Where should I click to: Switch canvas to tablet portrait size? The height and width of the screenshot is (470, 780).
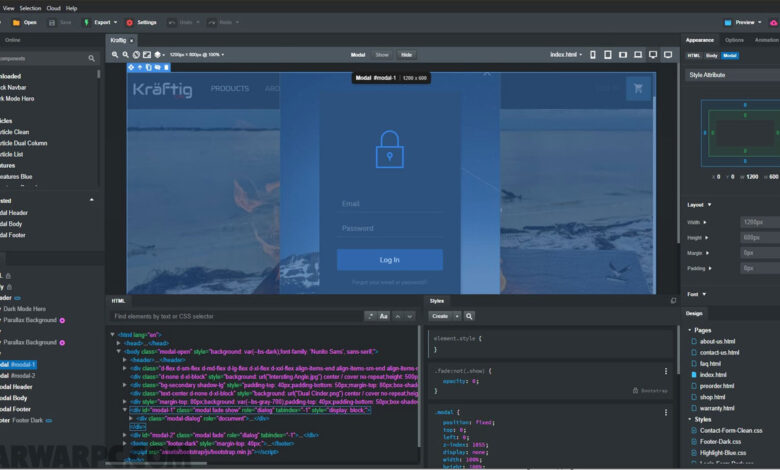[607, 55]
